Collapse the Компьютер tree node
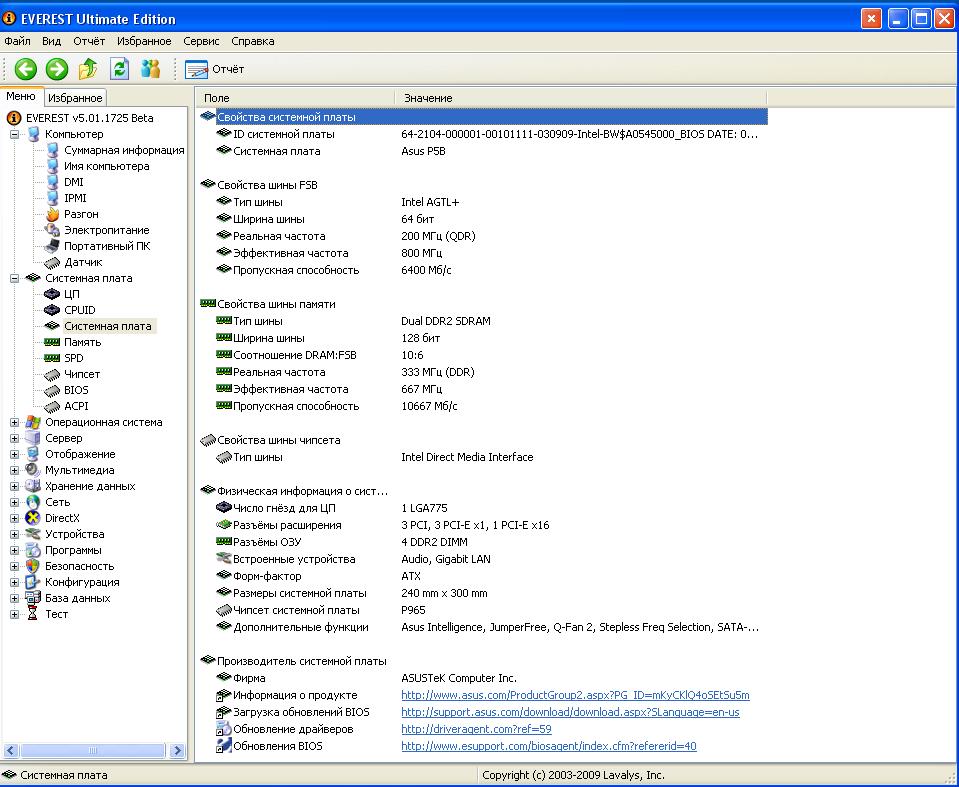This screenshot has width=959, height=787. 14,135
